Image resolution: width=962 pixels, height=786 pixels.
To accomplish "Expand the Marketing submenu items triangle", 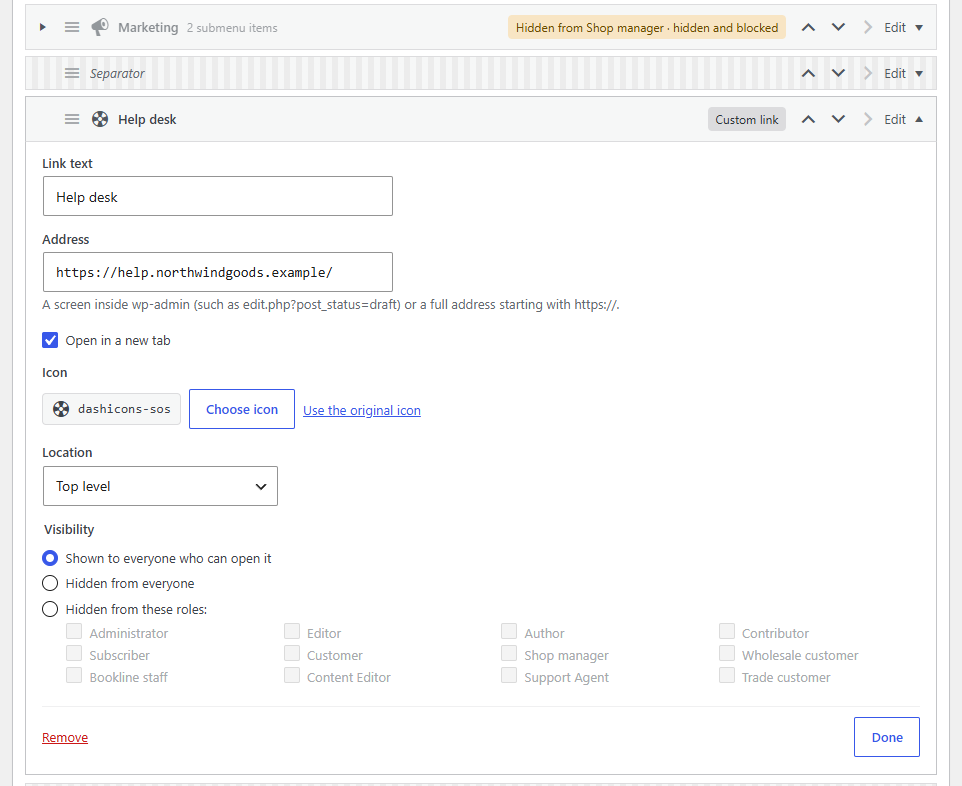I will point(42,27).
